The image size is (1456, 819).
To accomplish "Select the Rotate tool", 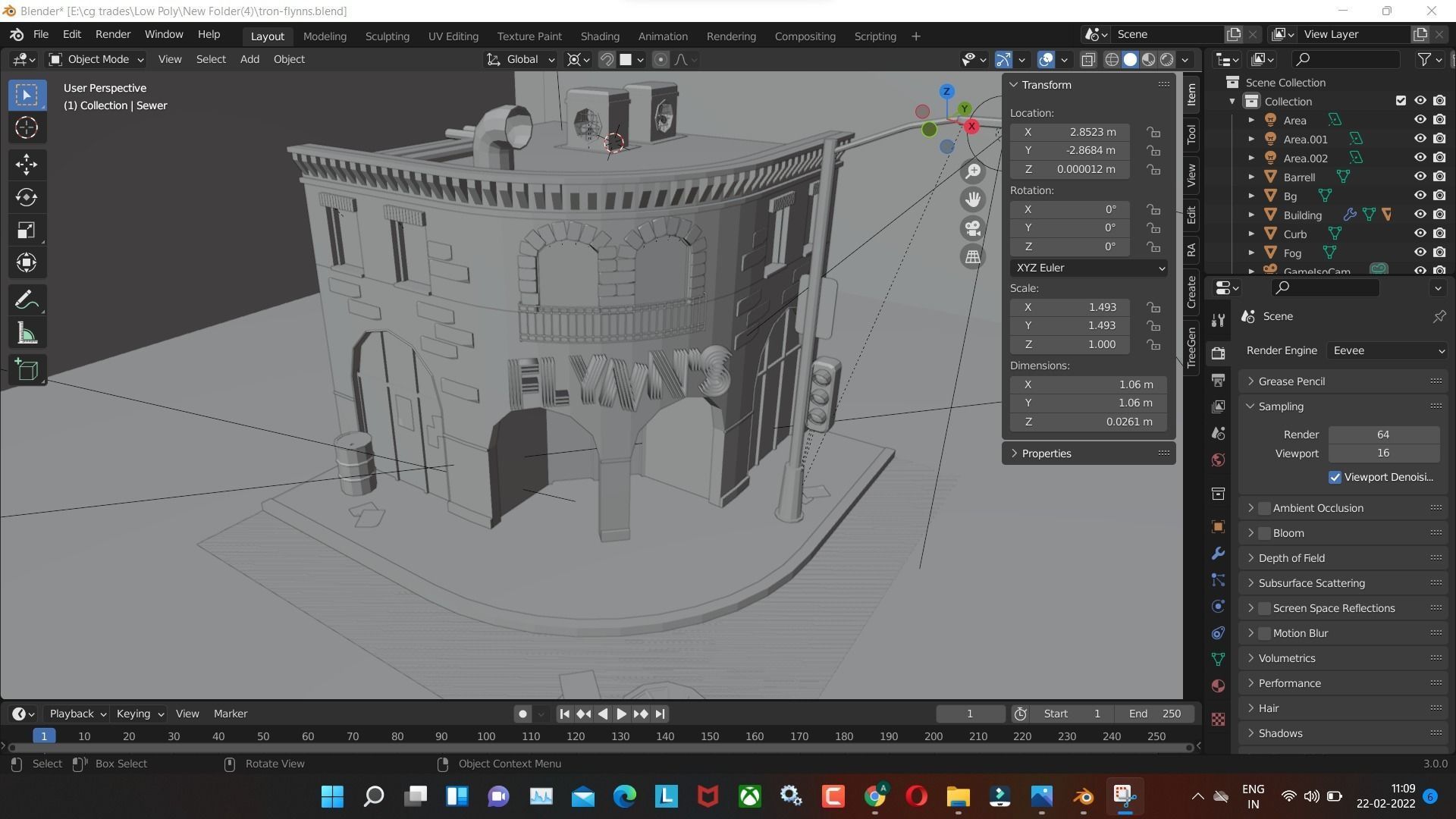I will pos(27,197).
